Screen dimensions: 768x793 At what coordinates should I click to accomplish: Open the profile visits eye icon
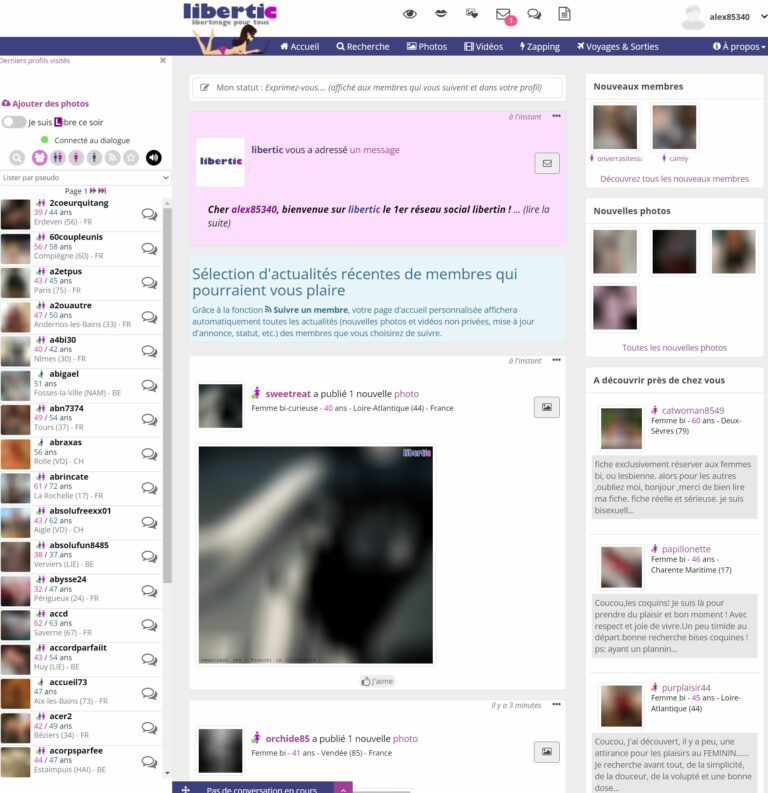(x=409, y=14)
